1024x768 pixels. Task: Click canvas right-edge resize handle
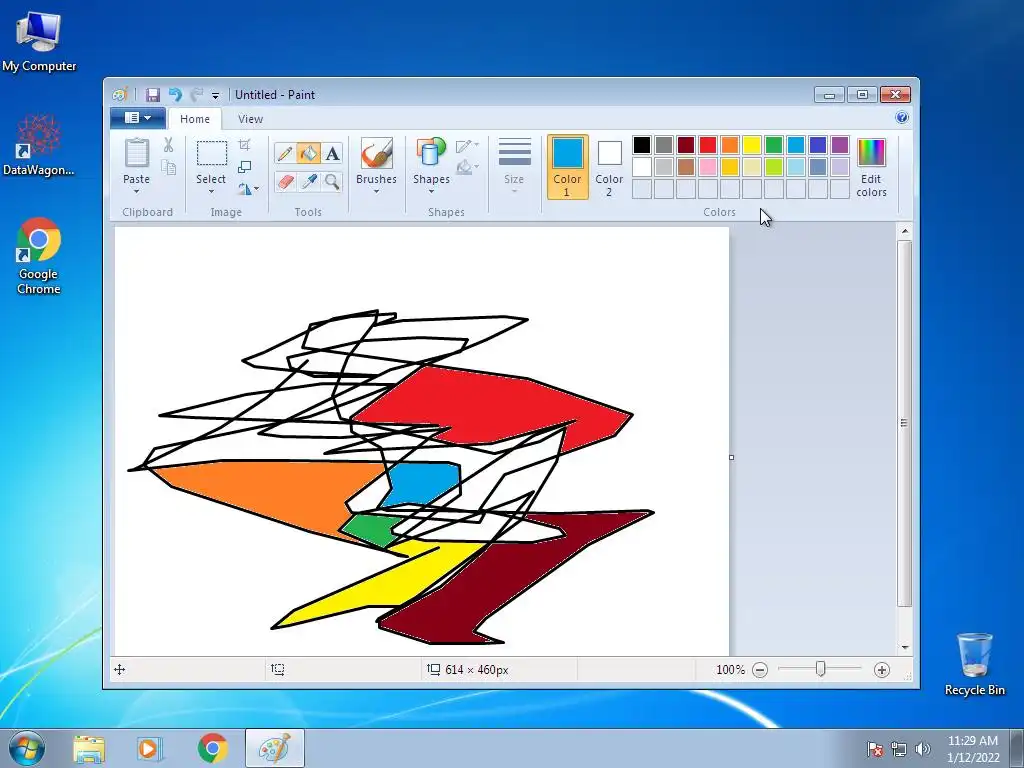(x=731, y=457)
